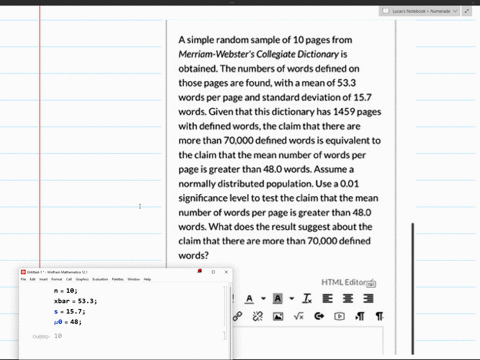
Task: Click the clear formatting icon
Action: [307, 298]
